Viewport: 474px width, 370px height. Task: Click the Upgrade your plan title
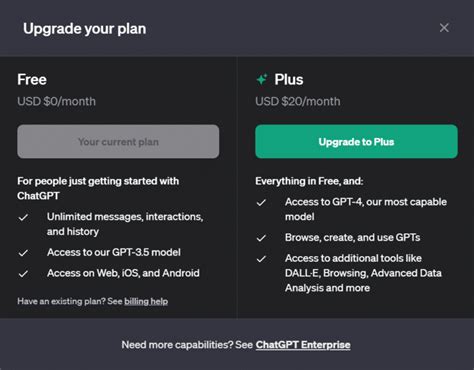click(x=85, y=29)
